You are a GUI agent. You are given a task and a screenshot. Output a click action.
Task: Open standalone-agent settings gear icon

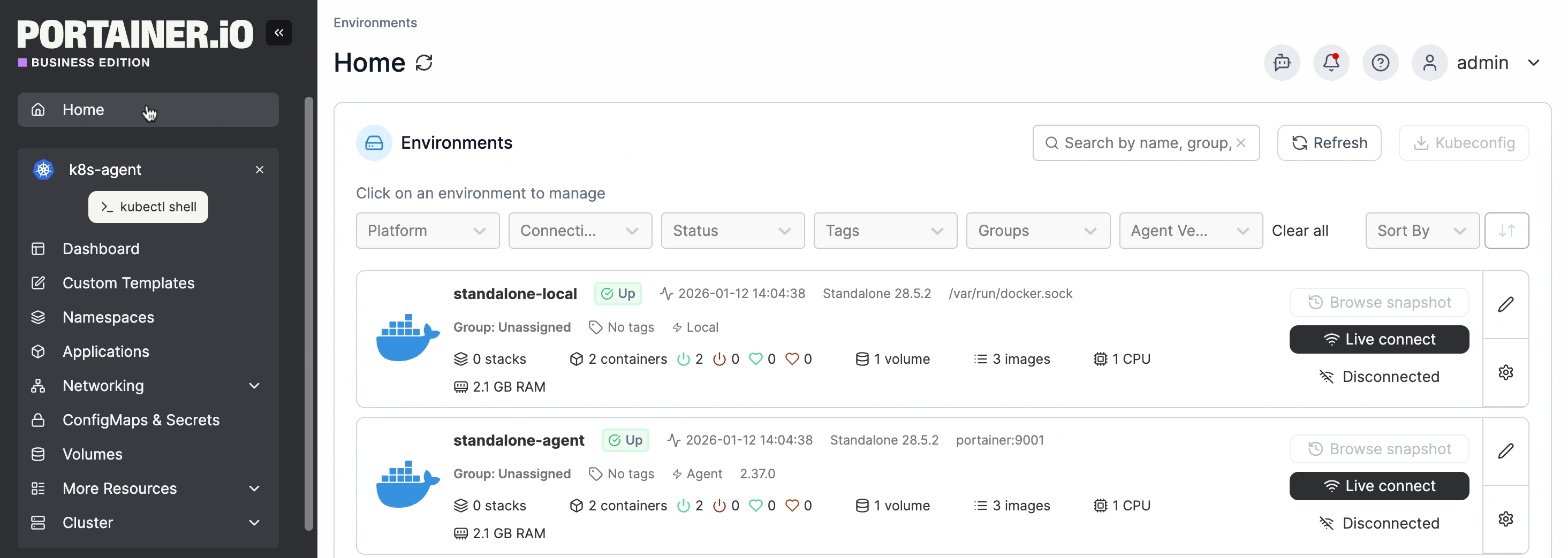pyautogui.click(x=1505, y=519)
